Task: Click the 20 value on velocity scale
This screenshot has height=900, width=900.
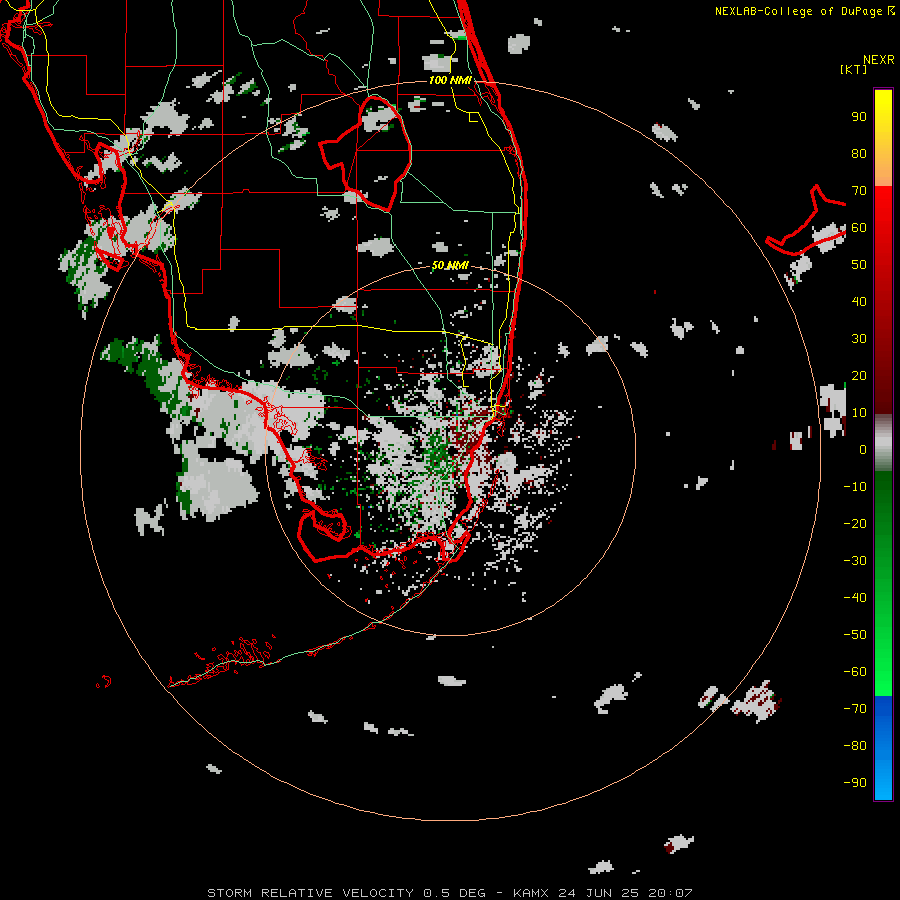Action: pos(859,376)
